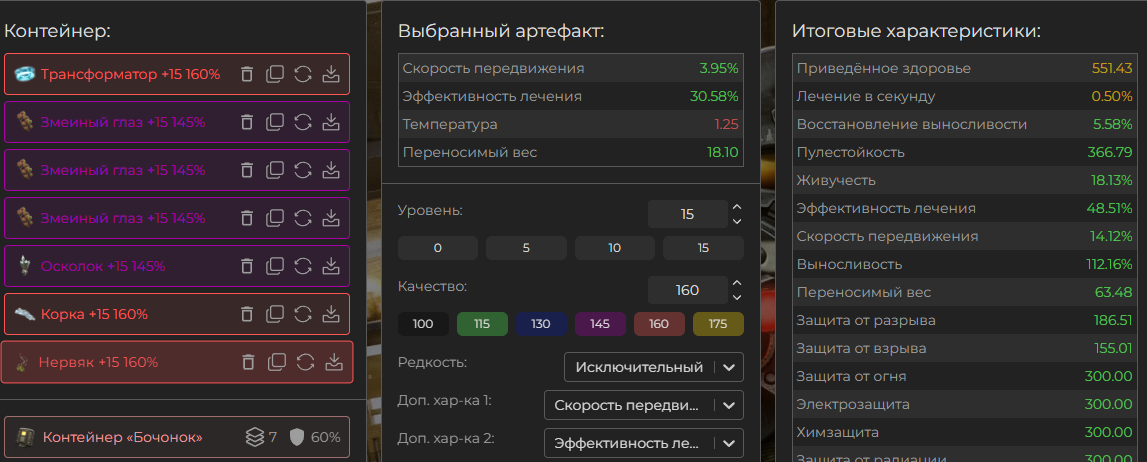
Task: Set level preset to 10
Action: pyautogui.click(x=614, y=248)
